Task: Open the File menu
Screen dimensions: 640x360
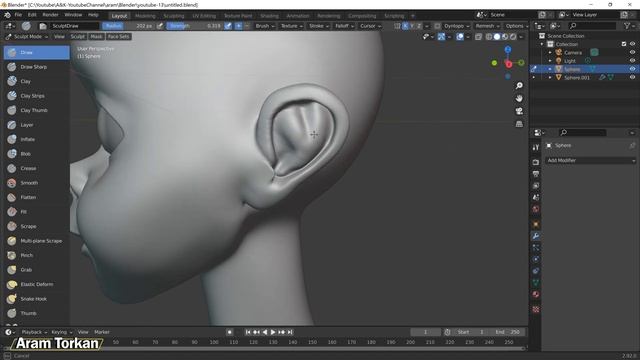Action: point(18,15)
